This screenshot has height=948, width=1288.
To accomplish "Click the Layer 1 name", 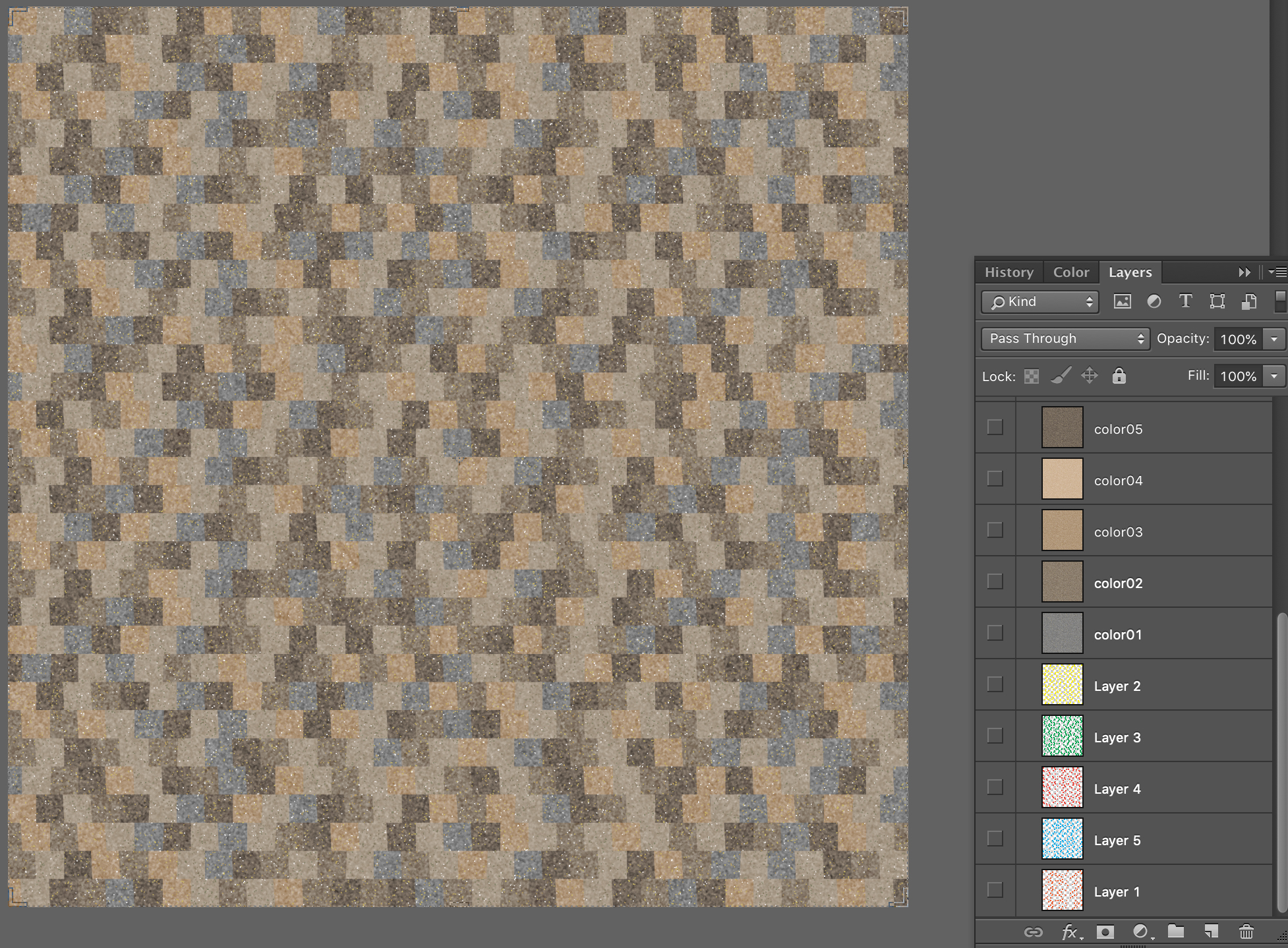I will (x=1117, y=892).
